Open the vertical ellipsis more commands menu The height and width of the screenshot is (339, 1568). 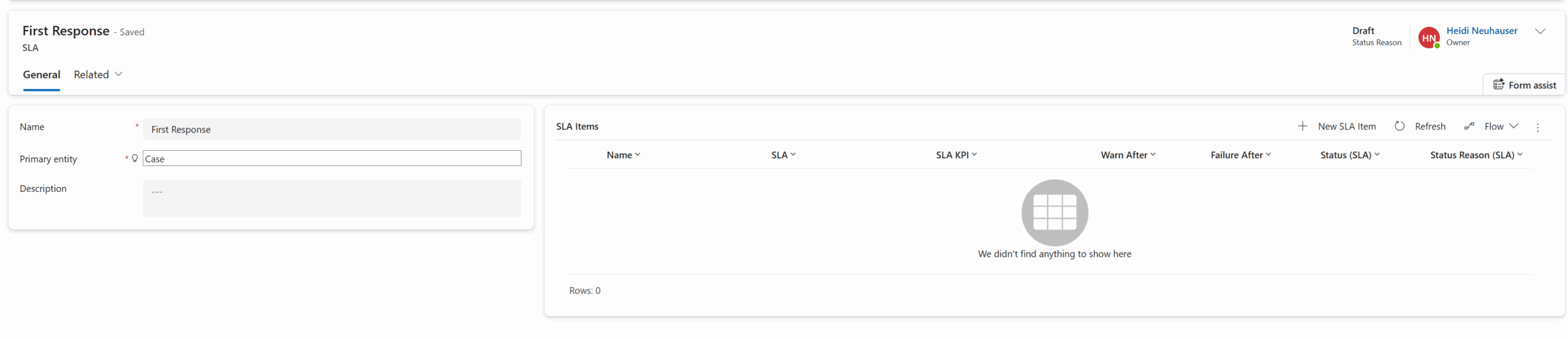tap(1537, 128)
